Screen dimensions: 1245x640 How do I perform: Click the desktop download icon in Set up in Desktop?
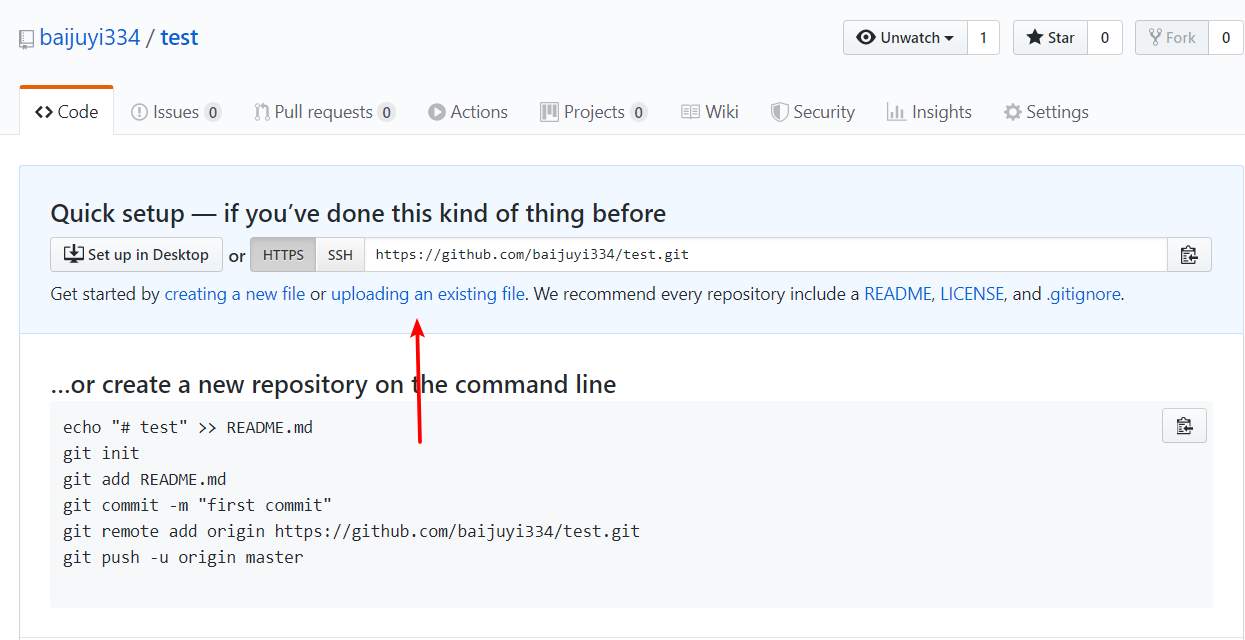pyautogui.click(x=74, y=254)
